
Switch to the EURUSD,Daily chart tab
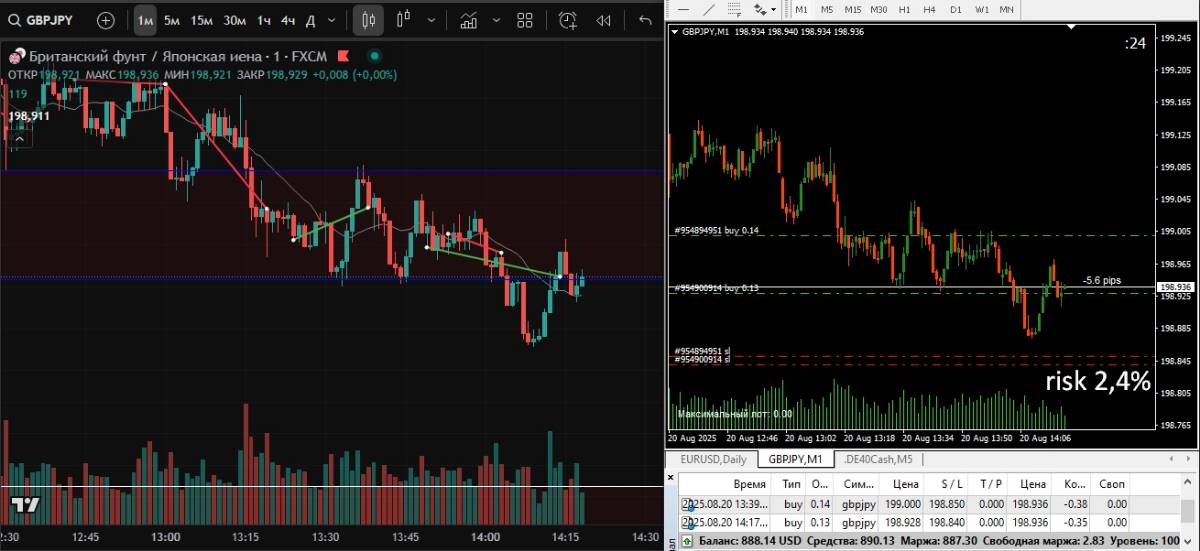[713, 459]
